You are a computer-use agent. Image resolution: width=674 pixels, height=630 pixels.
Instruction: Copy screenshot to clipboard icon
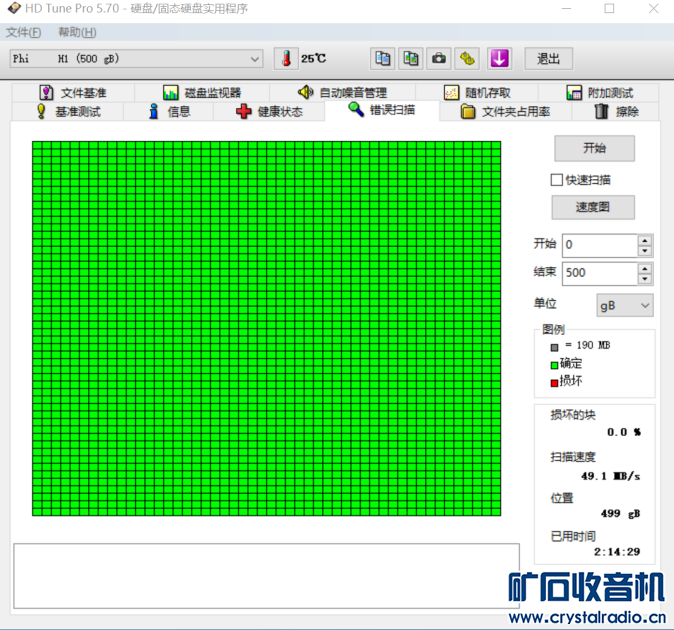pos(411,58)
